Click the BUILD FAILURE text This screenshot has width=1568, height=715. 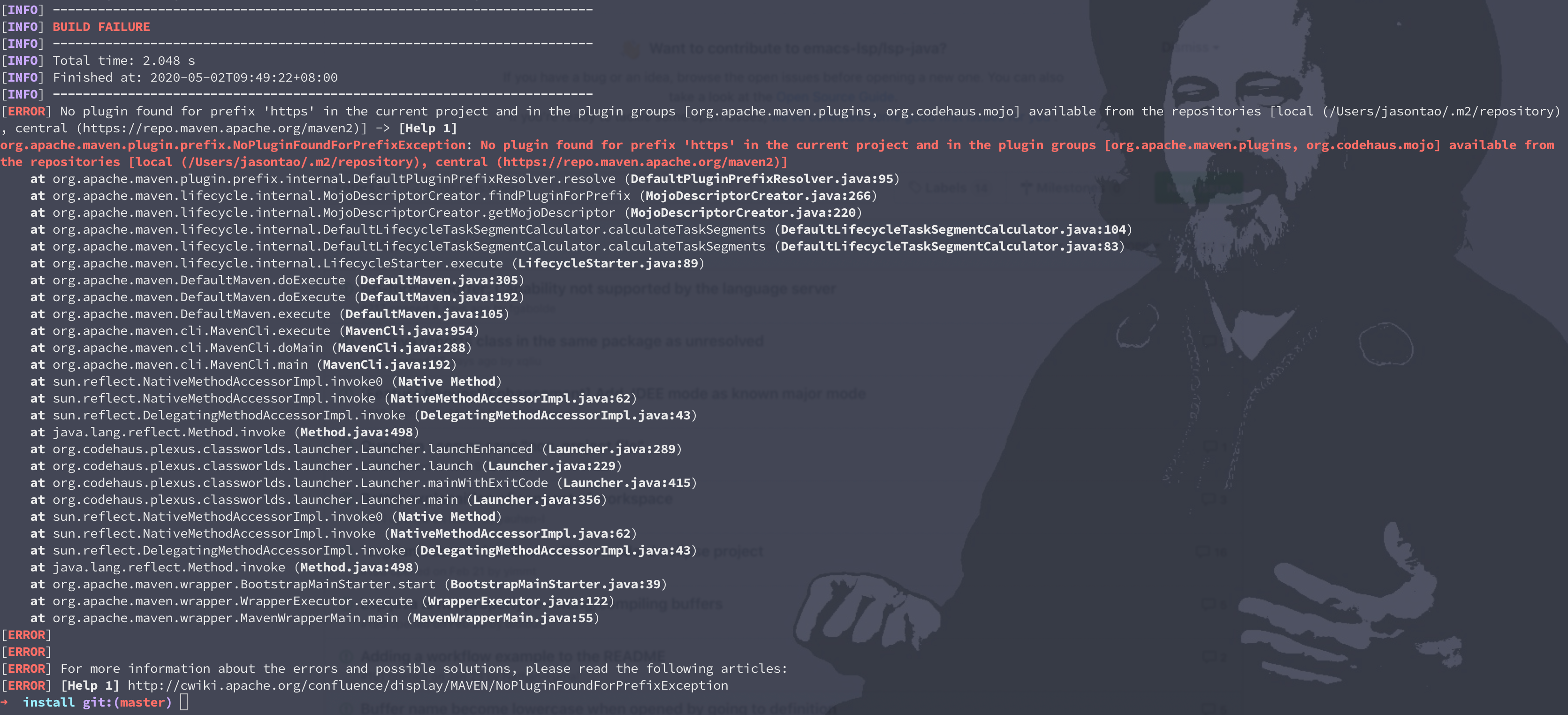101,27
